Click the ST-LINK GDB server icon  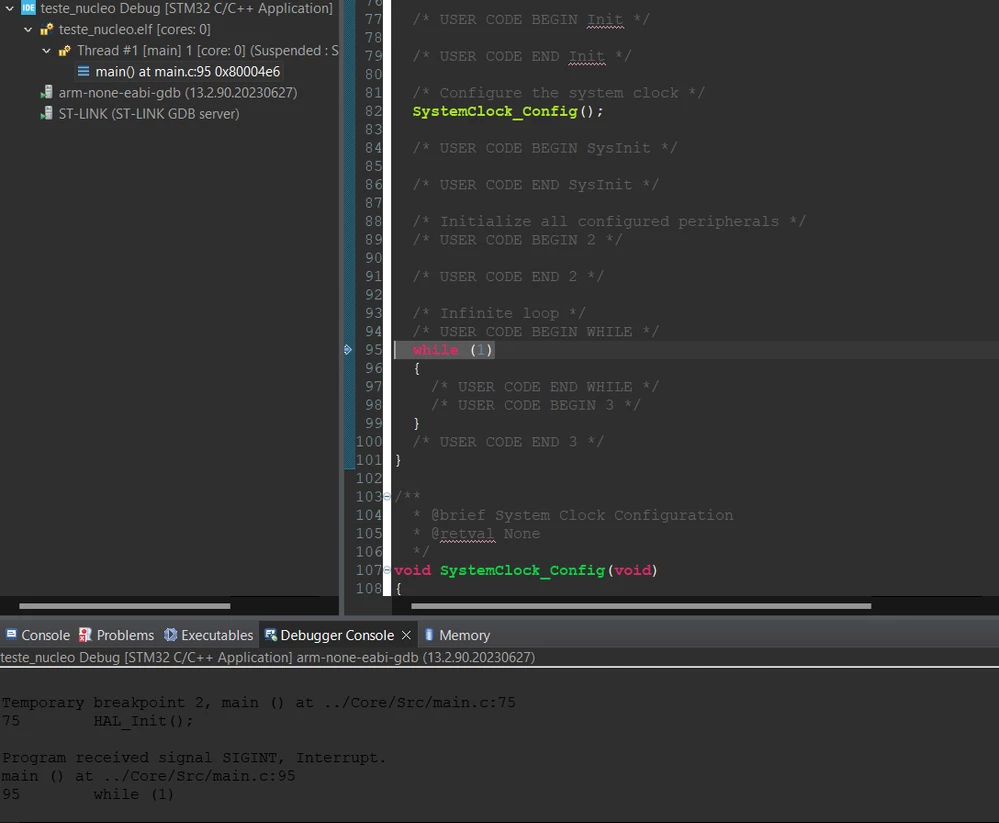click(x=46, y=113)
